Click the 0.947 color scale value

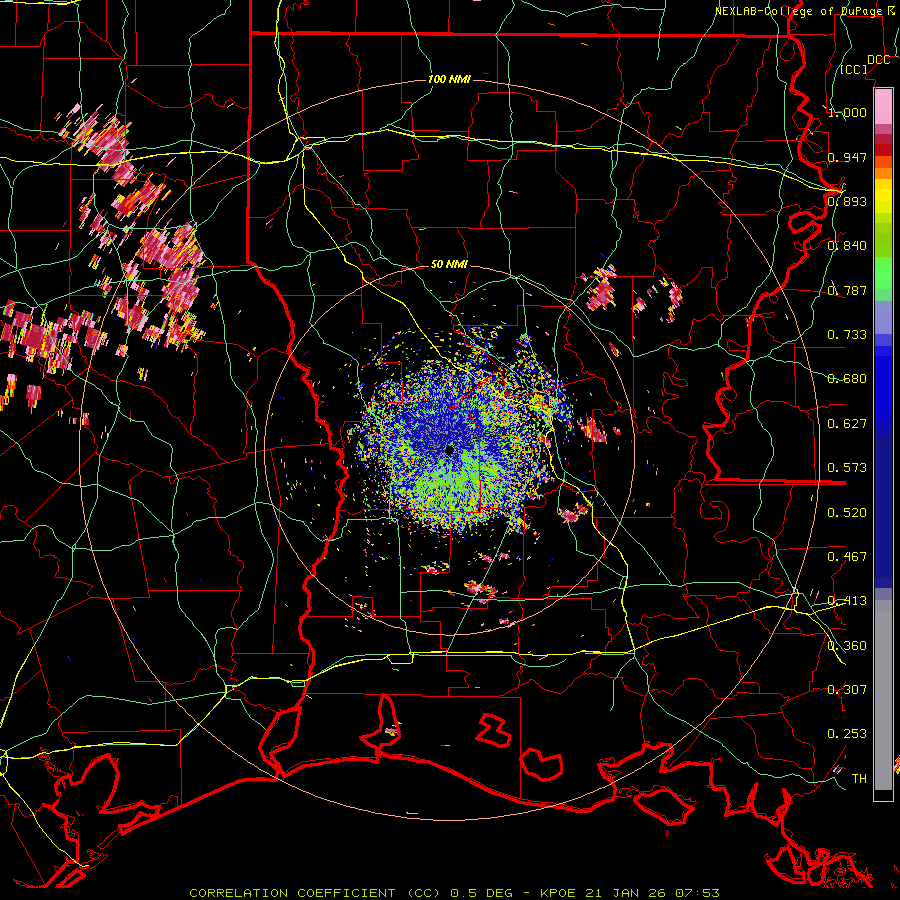click(847, 157)
